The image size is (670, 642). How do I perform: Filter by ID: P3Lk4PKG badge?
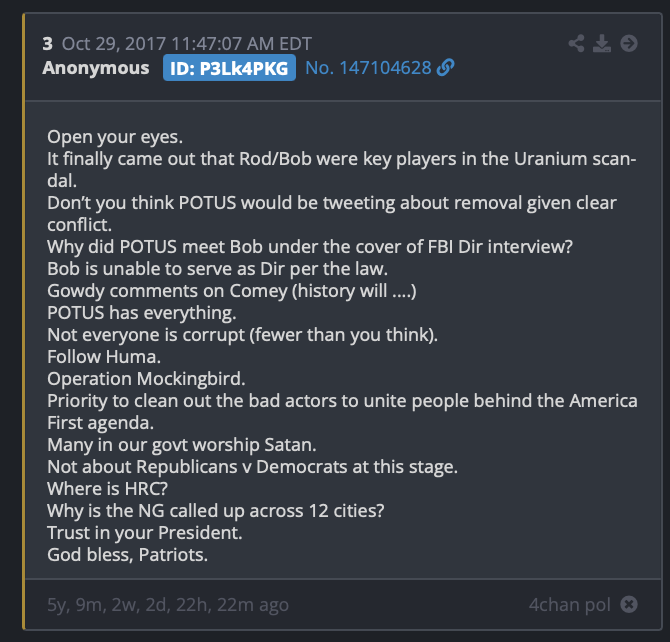tap(229, 68)
